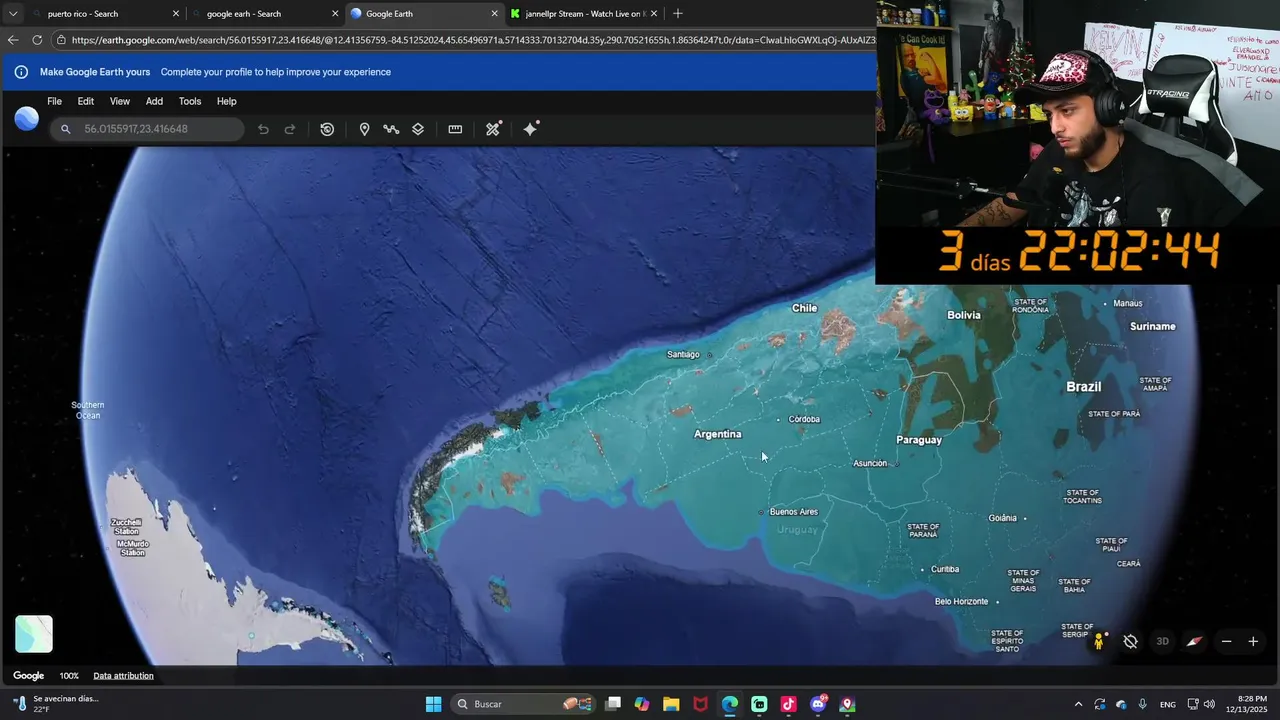
Task: Open the Windows Start menu
Action: tap(434, 704)
